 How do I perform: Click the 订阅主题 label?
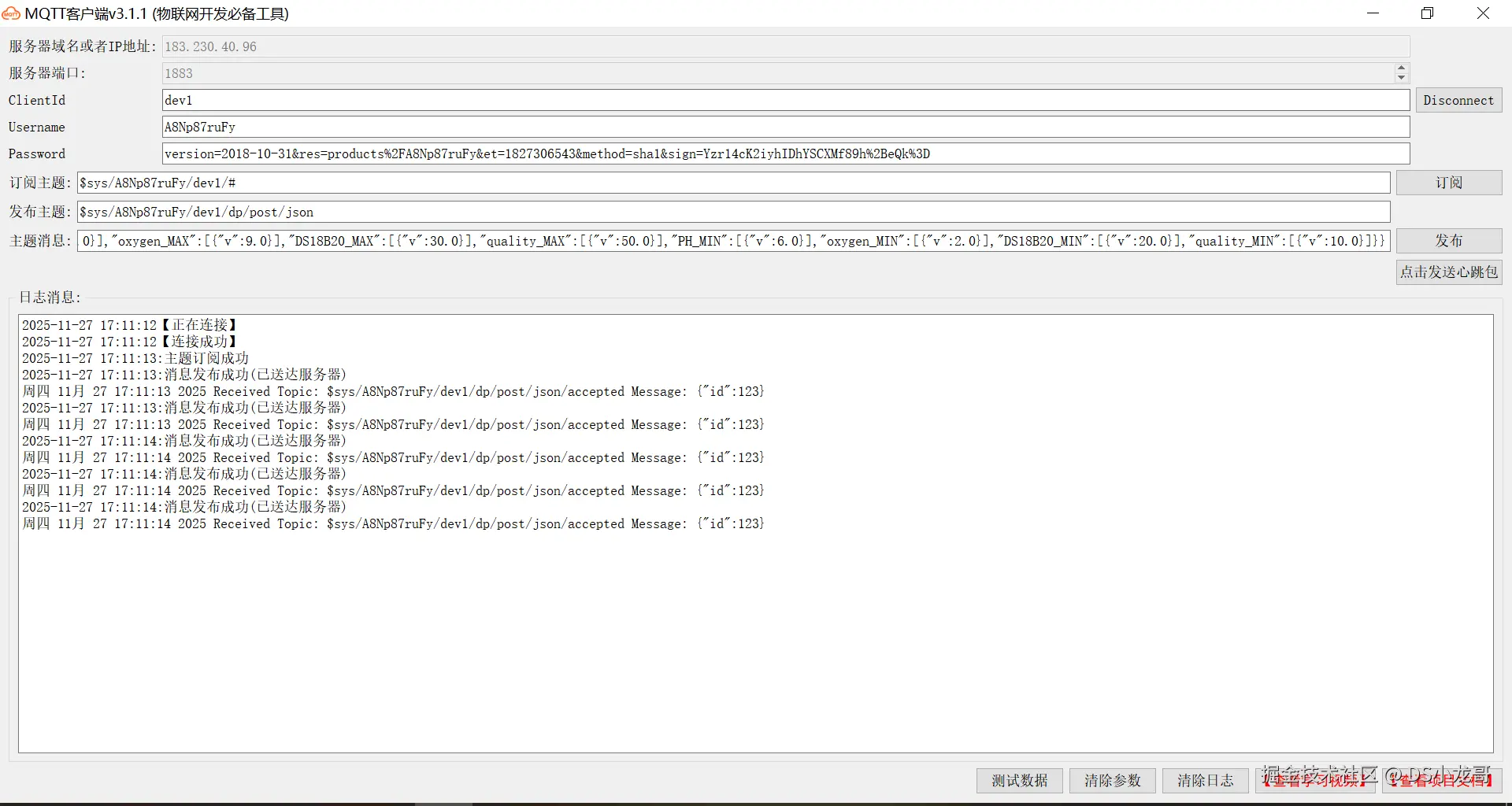tap(40, 183)
